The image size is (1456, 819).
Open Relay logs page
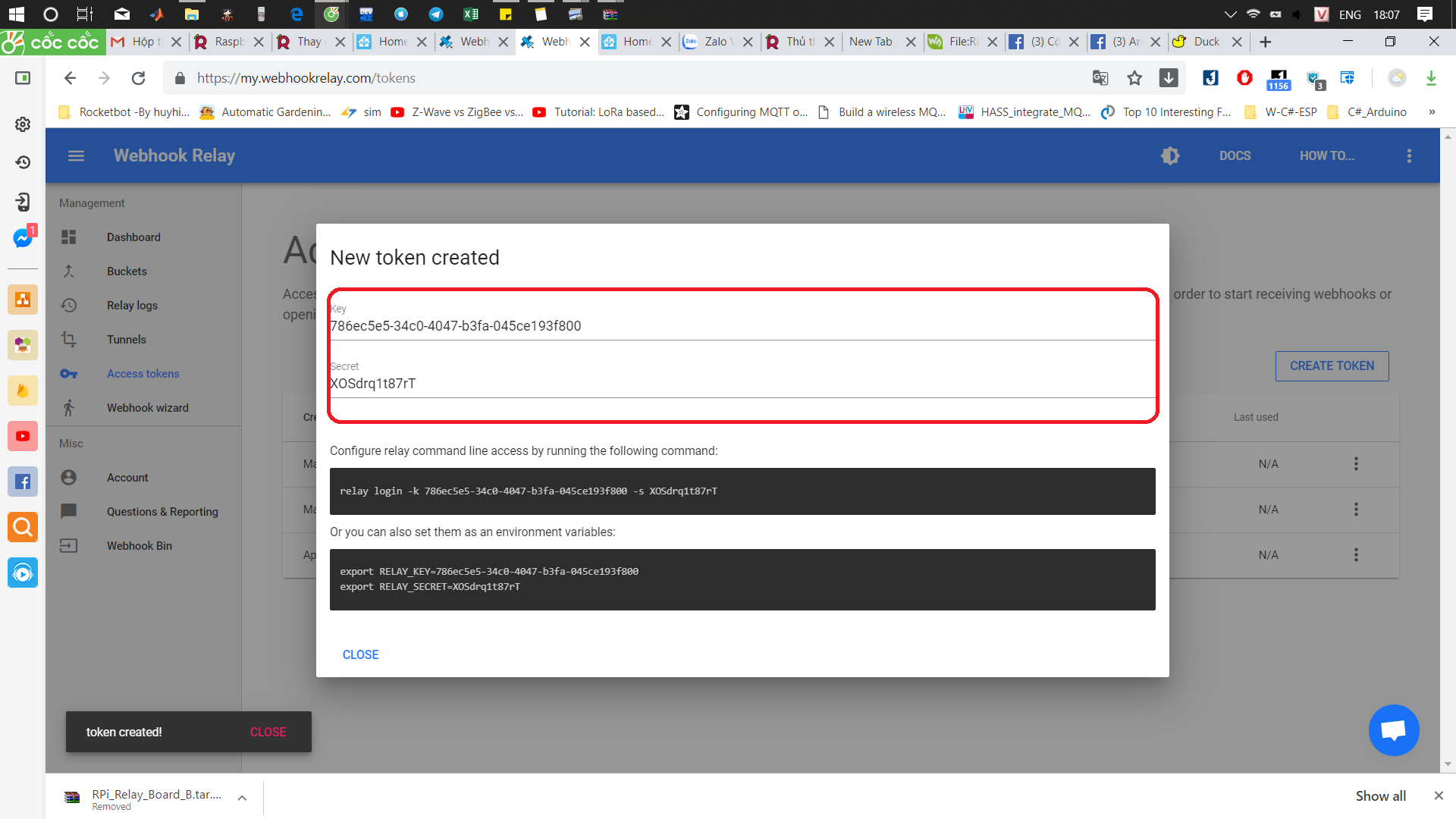coord(132,306)
